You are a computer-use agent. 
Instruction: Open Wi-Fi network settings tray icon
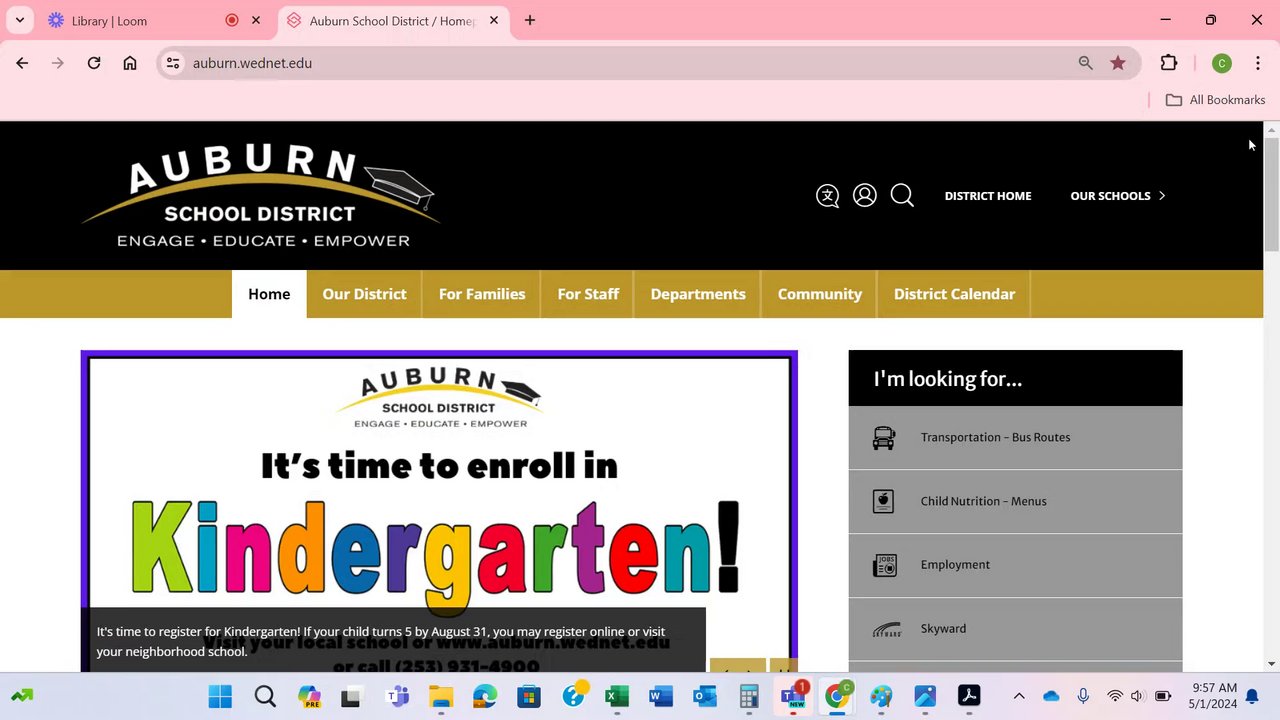coord(1114,696)
